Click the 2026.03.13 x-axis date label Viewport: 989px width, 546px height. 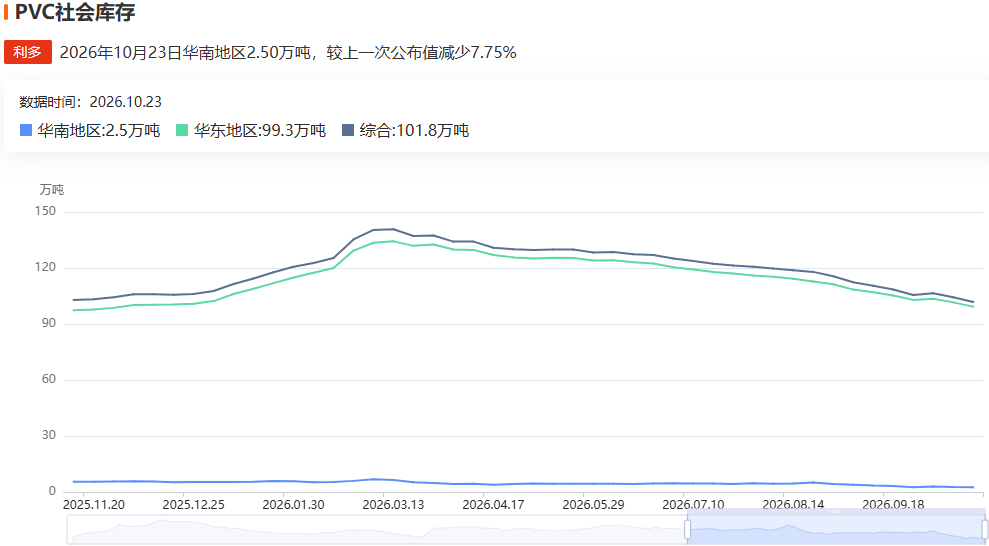tap(394, 505)
